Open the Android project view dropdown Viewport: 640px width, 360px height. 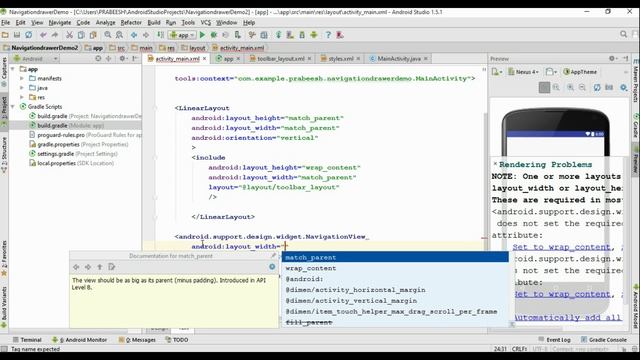click(35, 59)
